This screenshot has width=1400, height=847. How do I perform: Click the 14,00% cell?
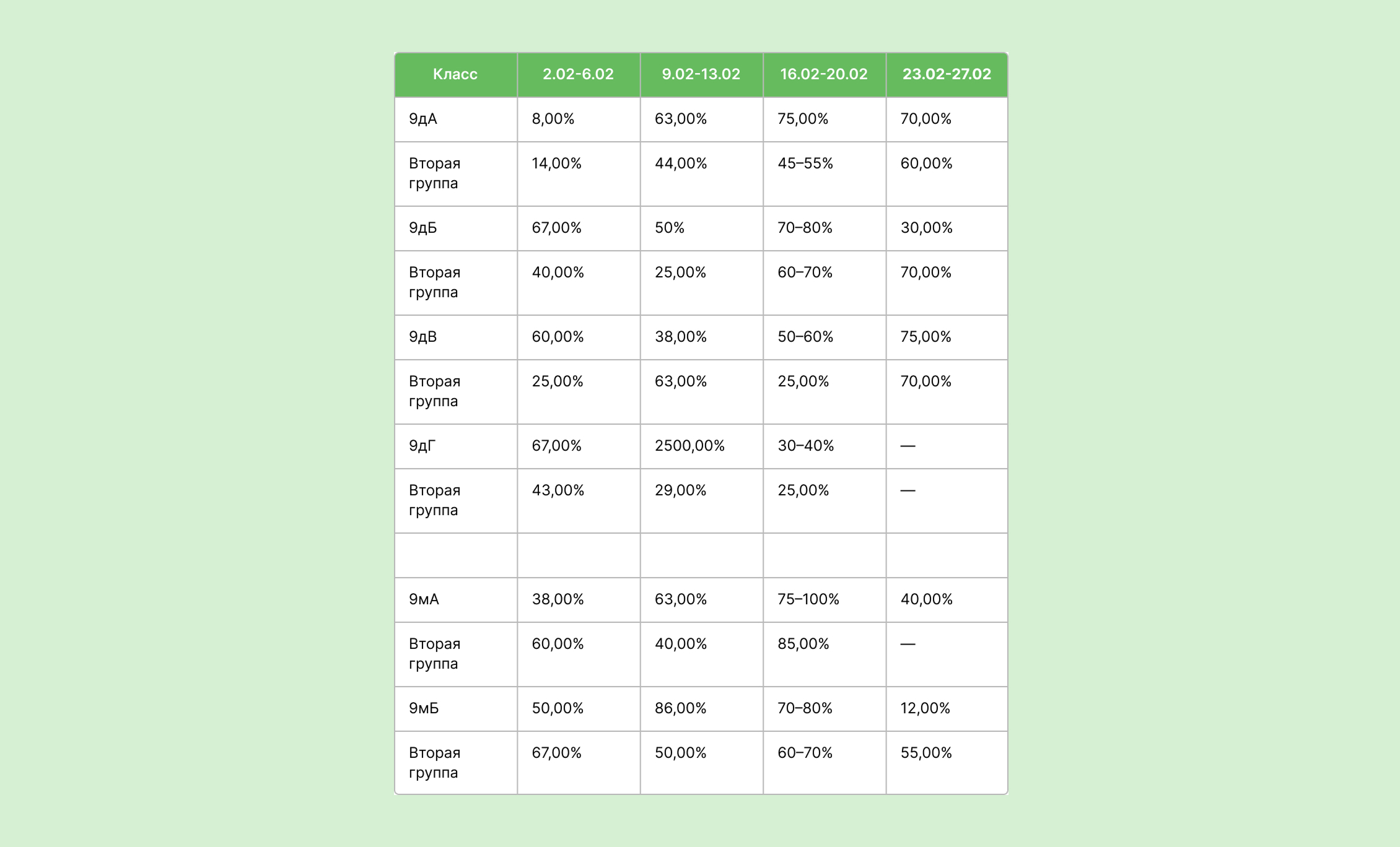point(579,173)
